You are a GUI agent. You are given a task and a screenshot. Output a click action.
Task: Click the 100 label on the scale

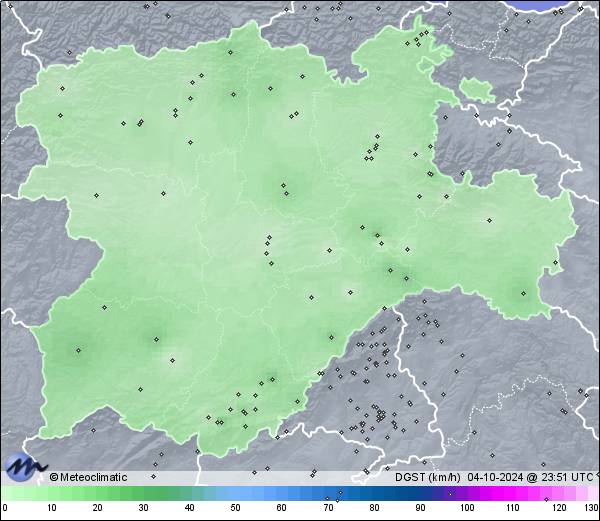coord(467,508)
